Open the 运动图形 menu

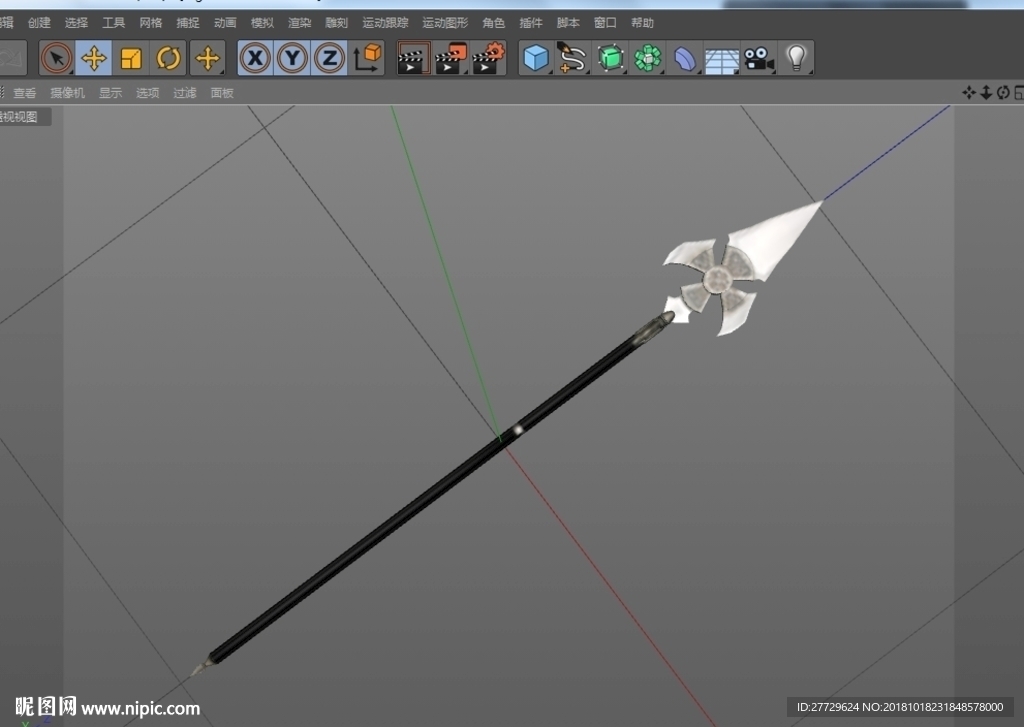(445, 23)
